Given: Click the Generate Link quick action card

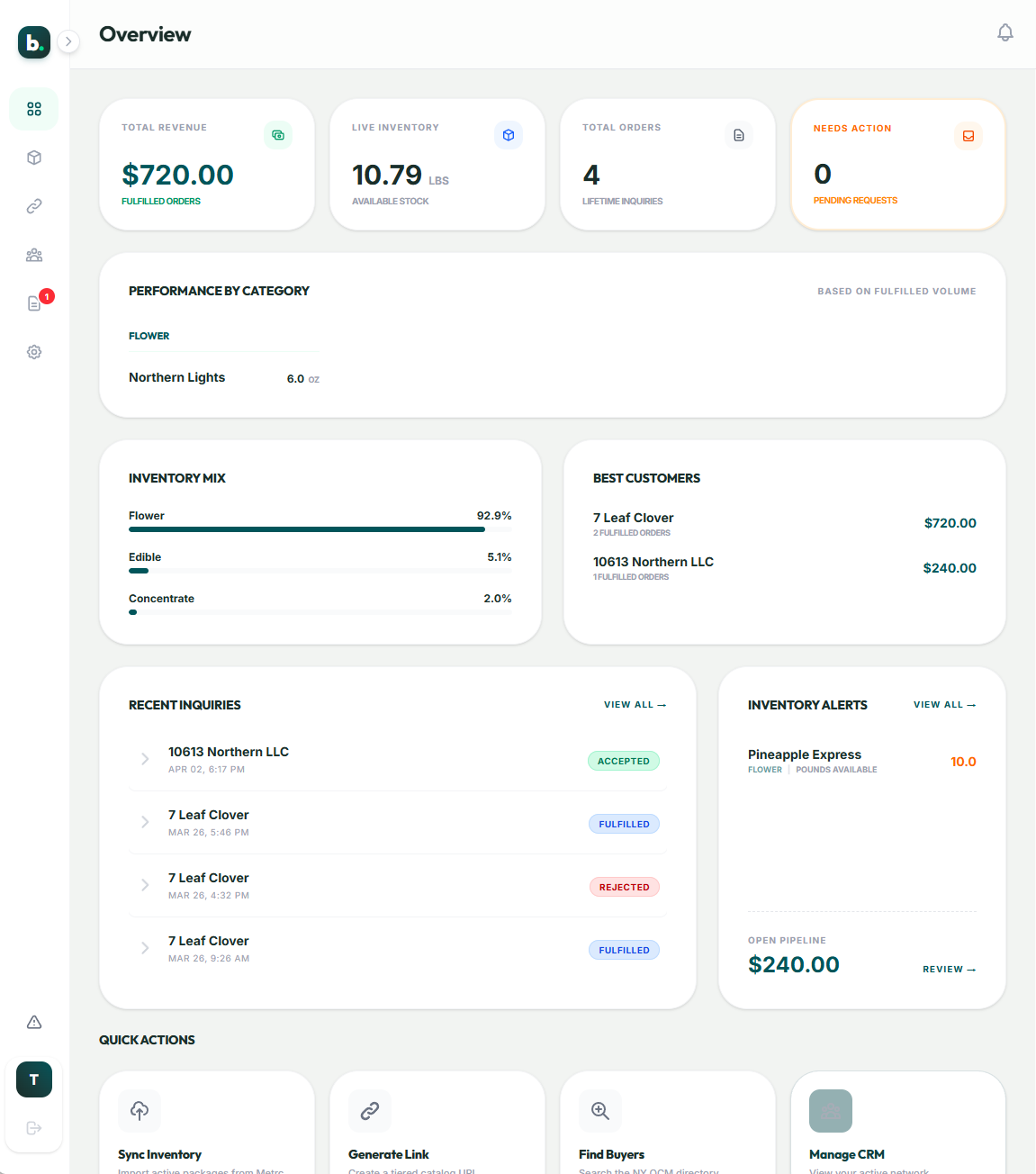Looking at the screenshot, I should click(x=437, y=1125).
